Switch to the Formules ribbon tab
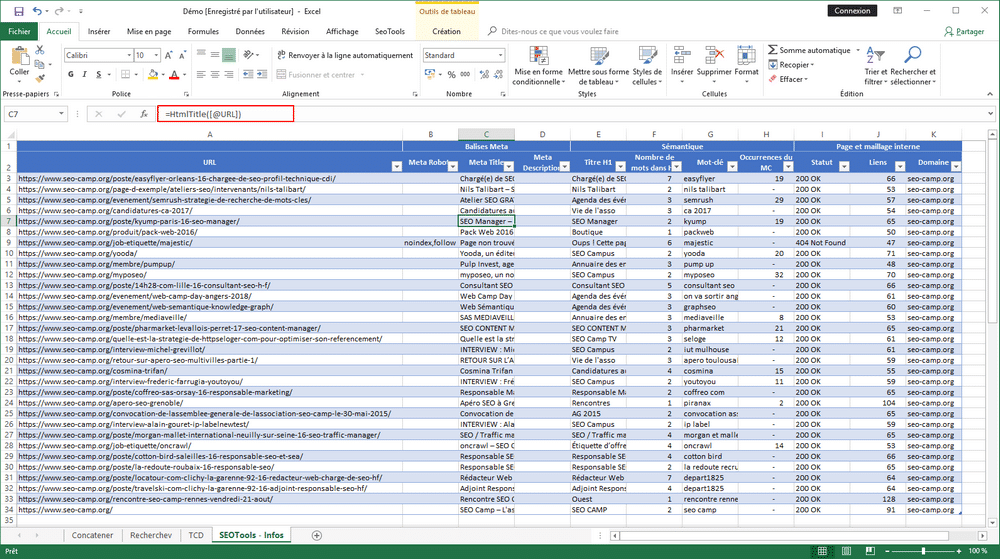The width and height of the screenshot is (1000, 559). (203, 31)
